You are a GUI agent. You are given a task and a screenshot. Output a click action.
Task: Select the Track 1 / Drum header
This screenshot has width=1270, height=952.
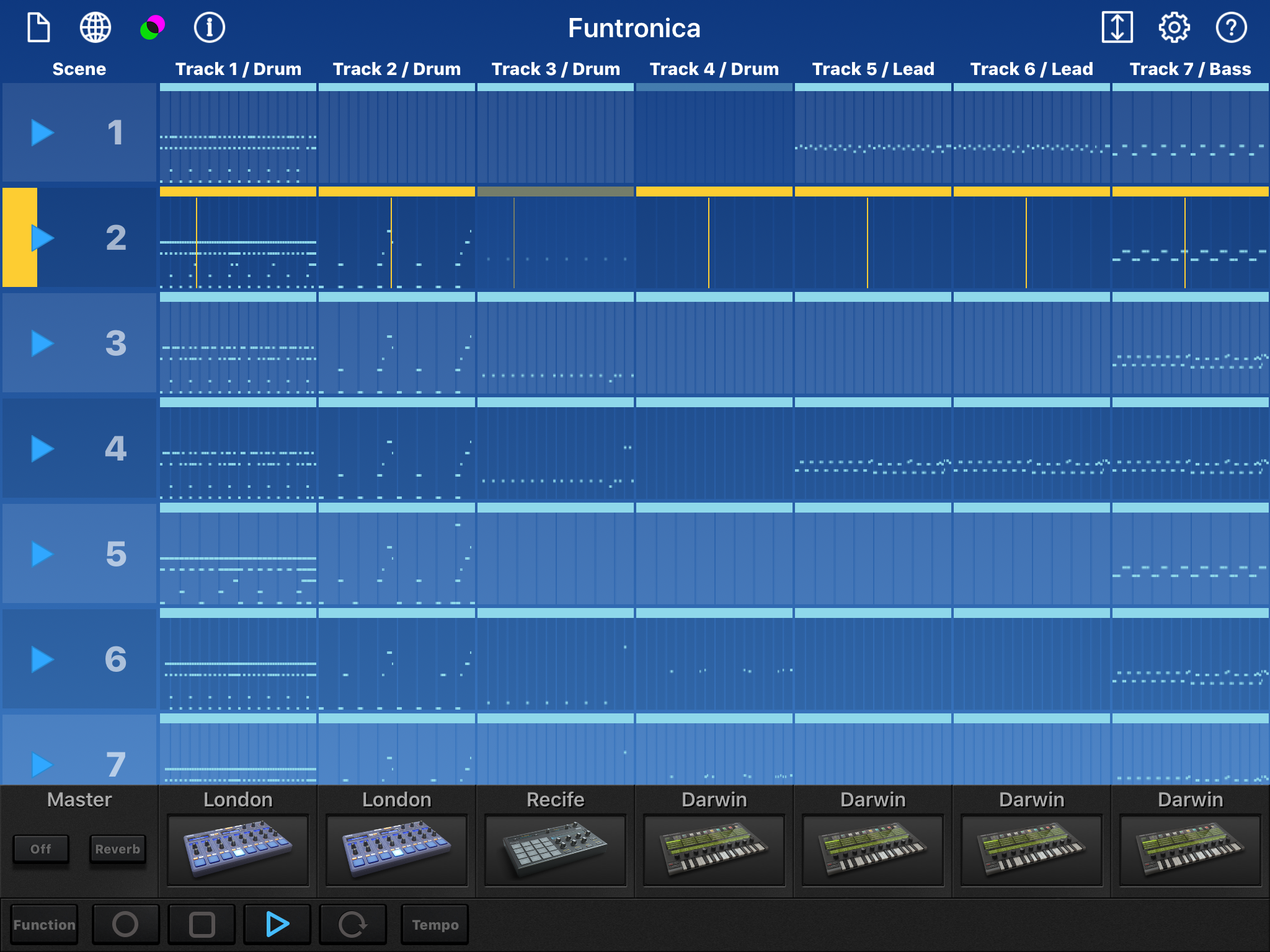pos(238,69)
